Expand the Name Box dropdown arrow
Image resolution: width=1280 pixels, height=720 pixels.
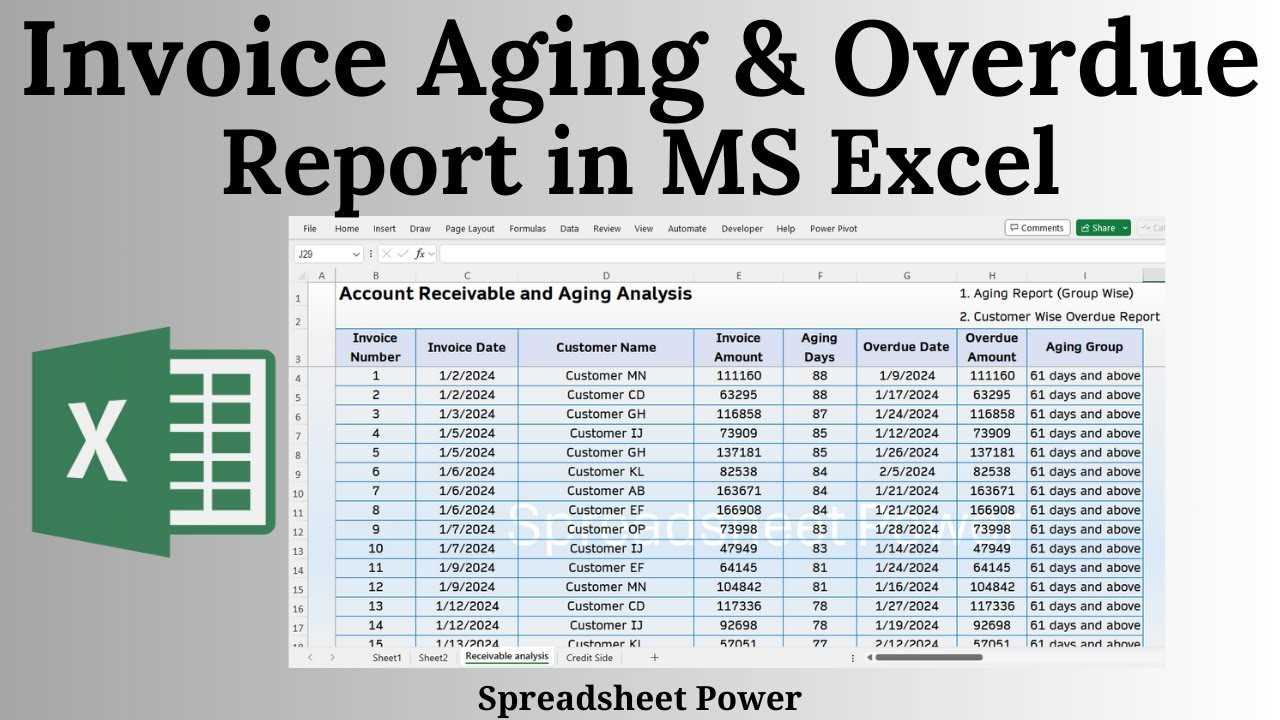pyautogui.click(x=356, y=254)
